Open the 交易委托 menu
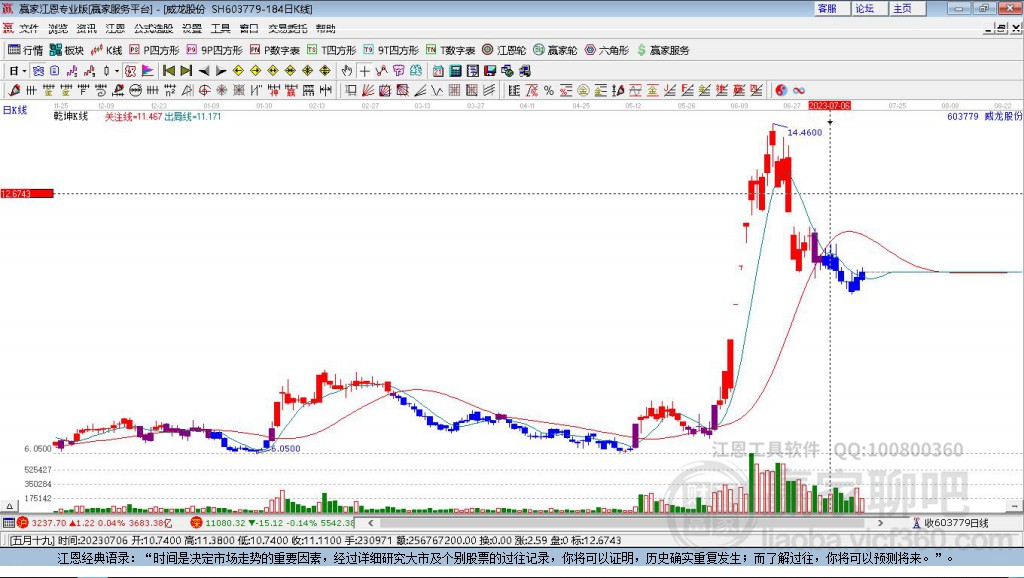 (287, 29)
